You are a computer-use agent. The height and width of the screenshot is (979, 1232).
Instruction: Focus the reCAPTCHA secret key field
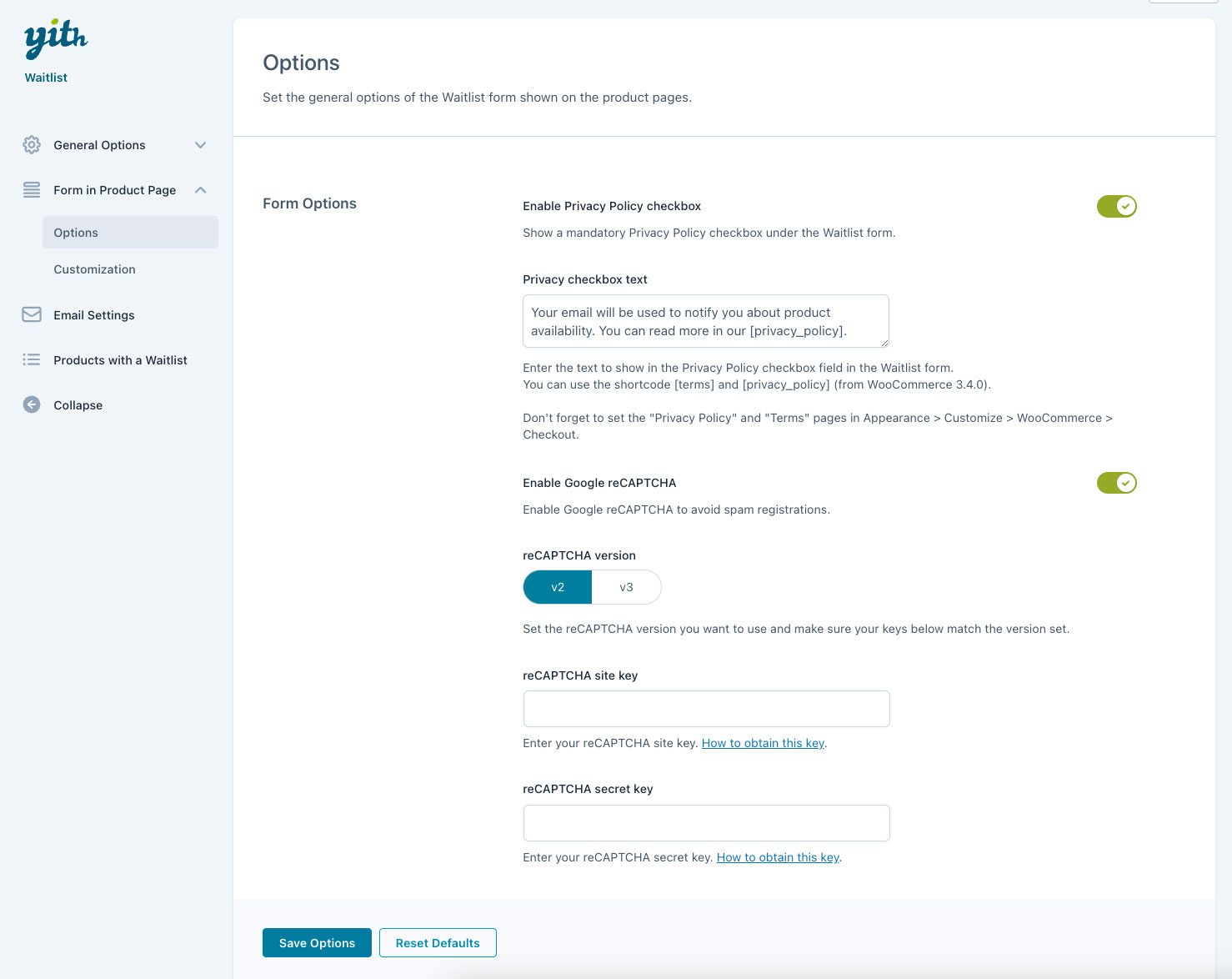click(x=706, y=823)
